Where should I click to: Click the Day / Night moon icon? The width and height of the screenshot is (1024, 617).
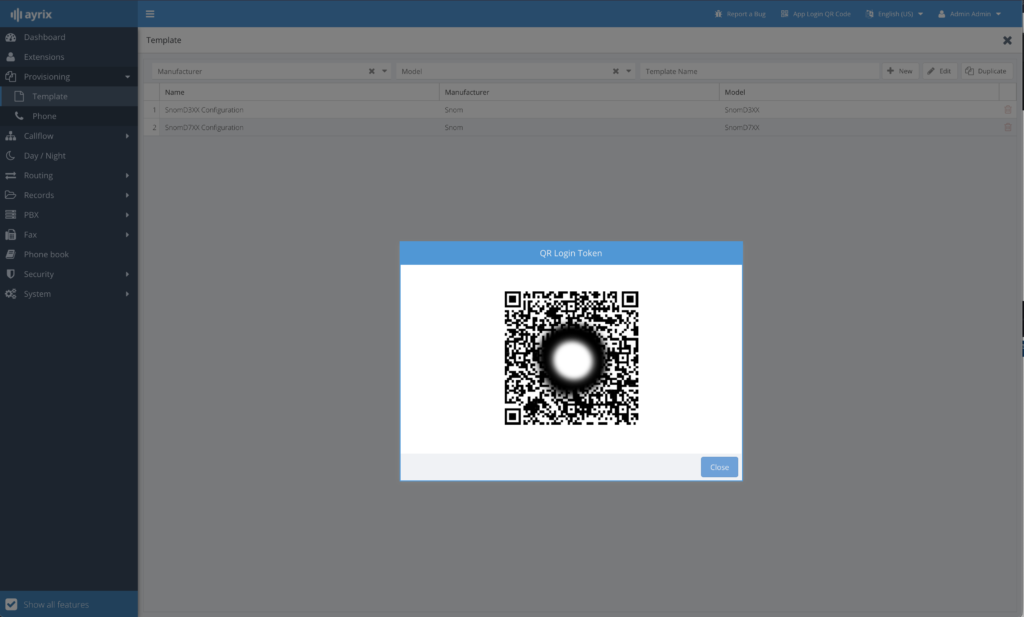tap(10, 155)
